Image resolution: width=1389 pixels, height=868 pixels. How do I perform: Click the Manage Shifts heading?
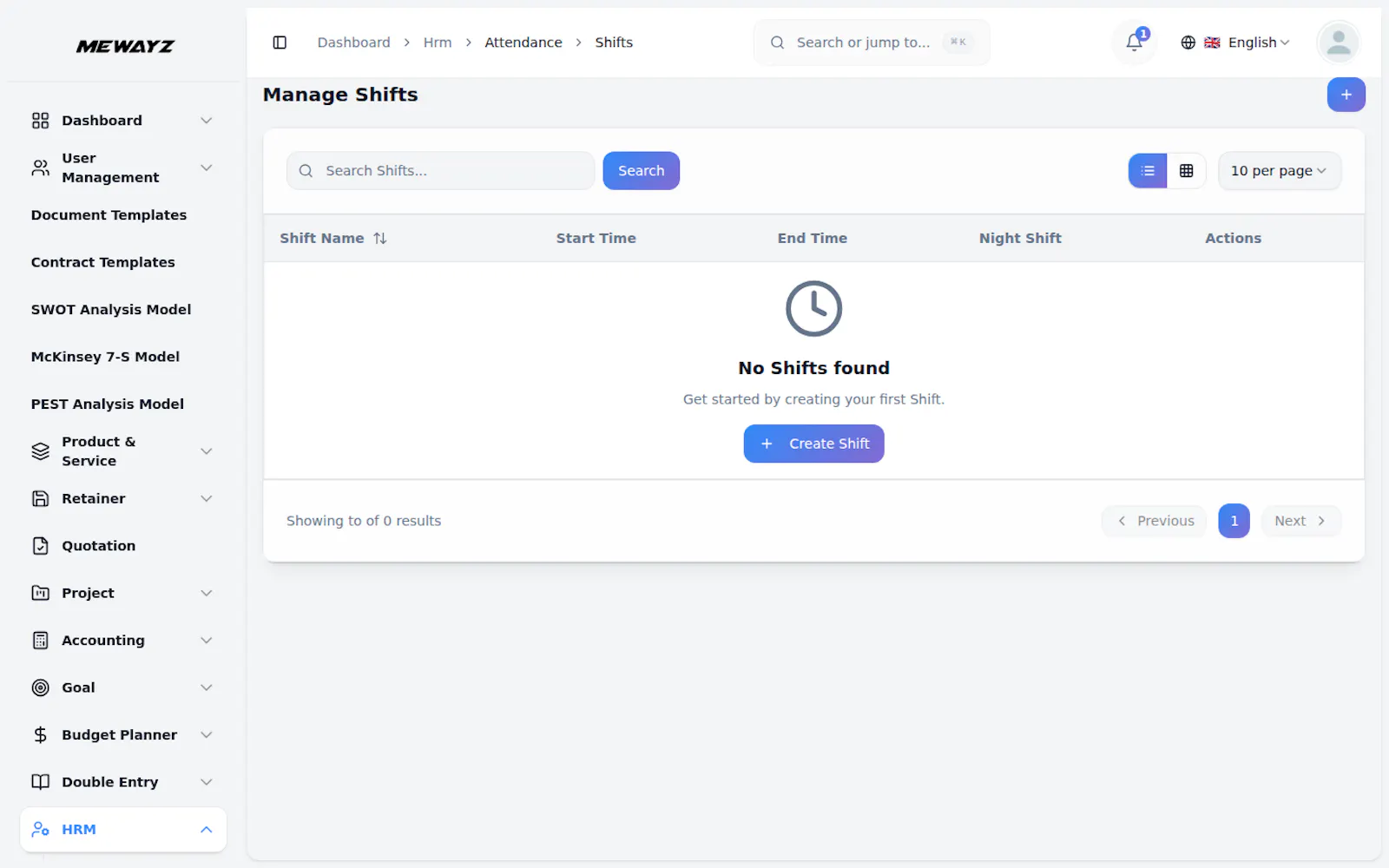[340, 95]
